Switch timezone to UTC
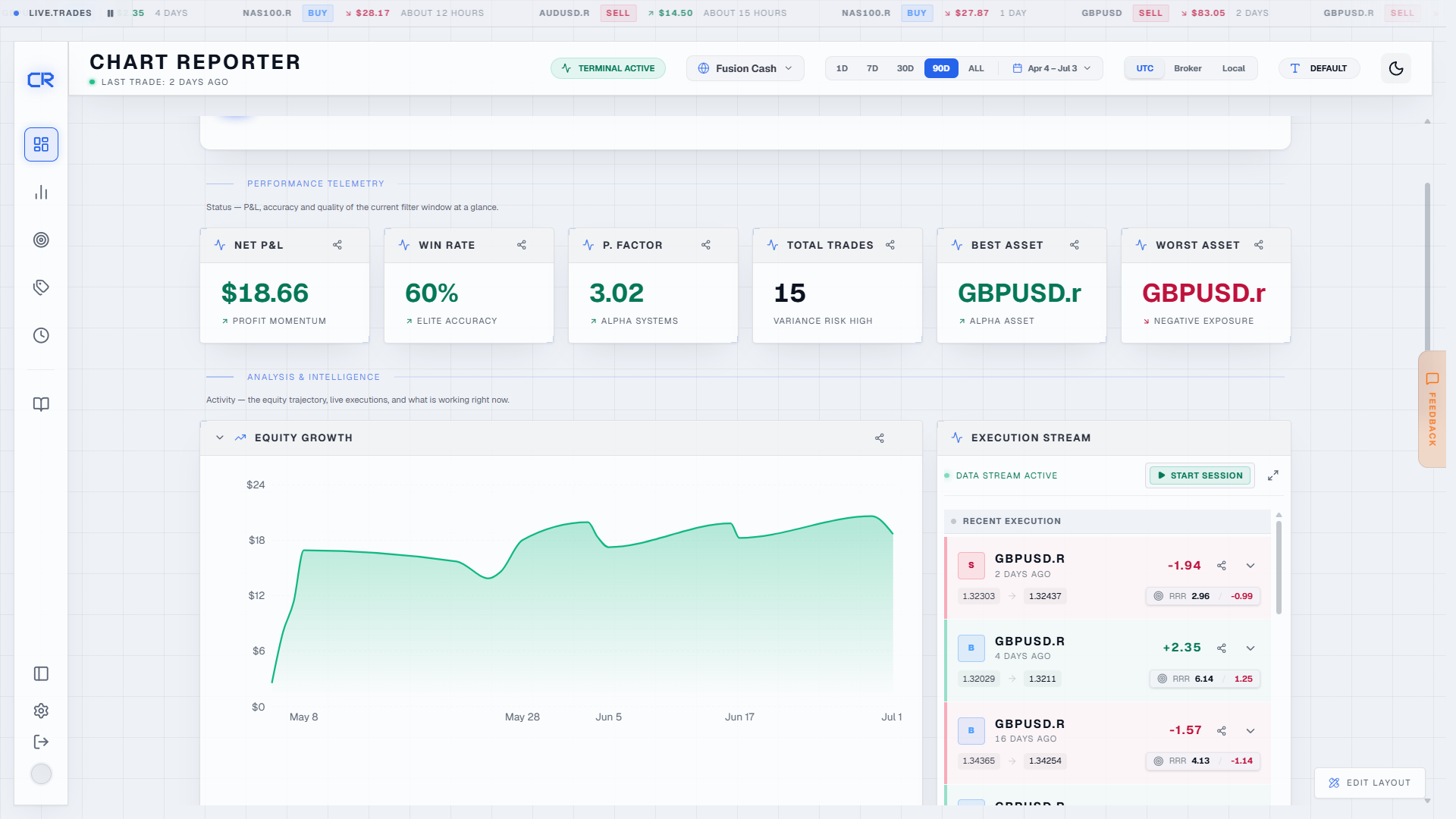 pos(1144,68)
